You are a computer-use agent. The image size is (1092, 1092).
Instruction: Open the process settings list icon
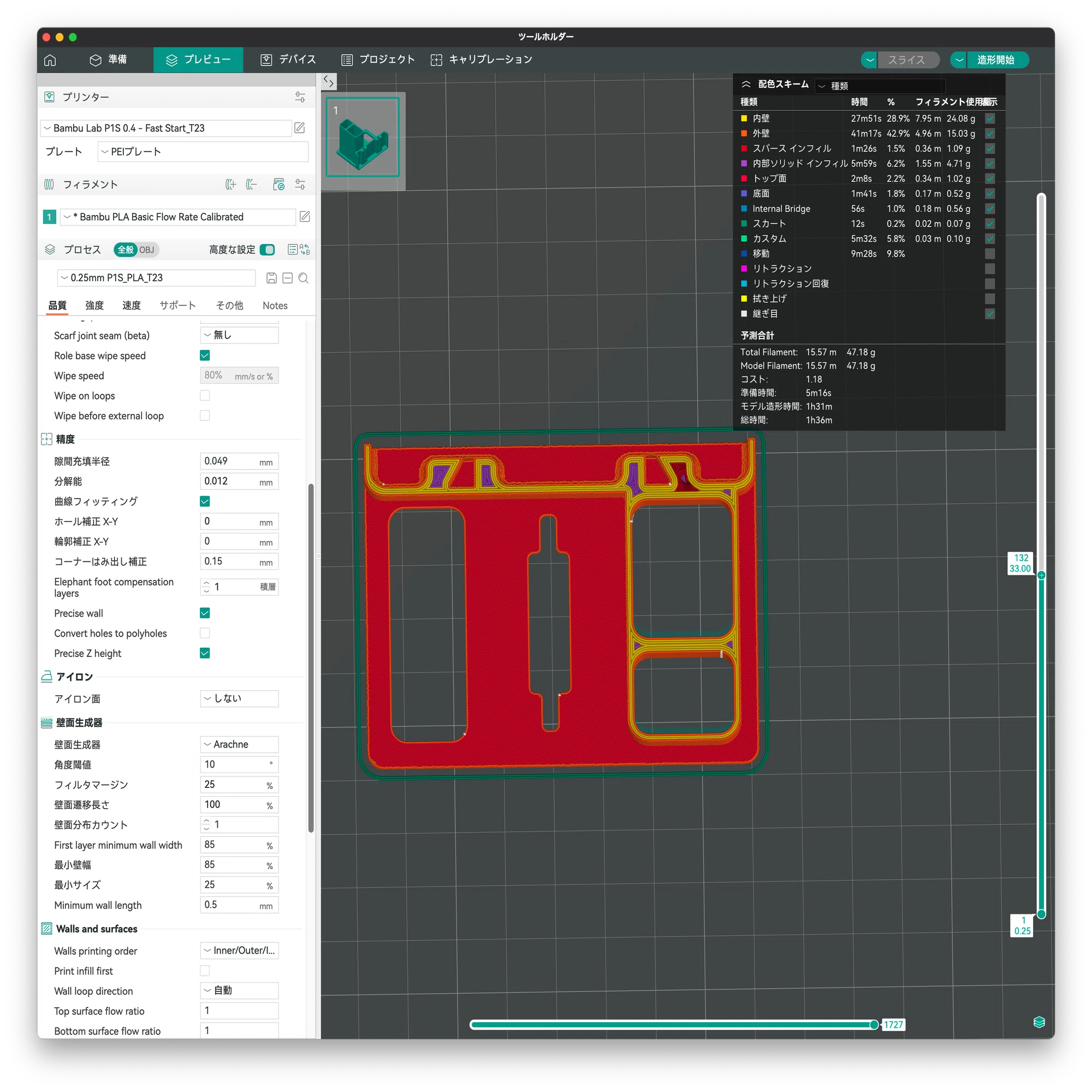point(293,250)
